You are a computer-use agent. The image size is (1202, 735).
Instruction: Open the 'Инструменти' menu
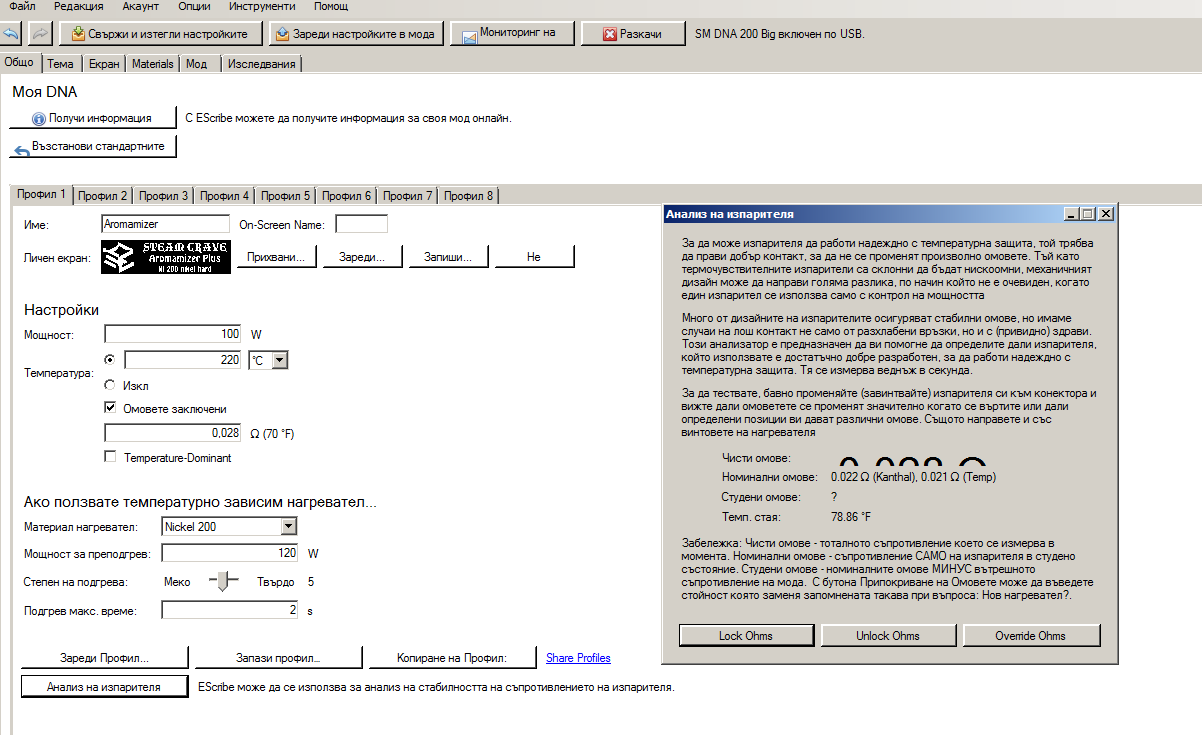click(261, 7)
